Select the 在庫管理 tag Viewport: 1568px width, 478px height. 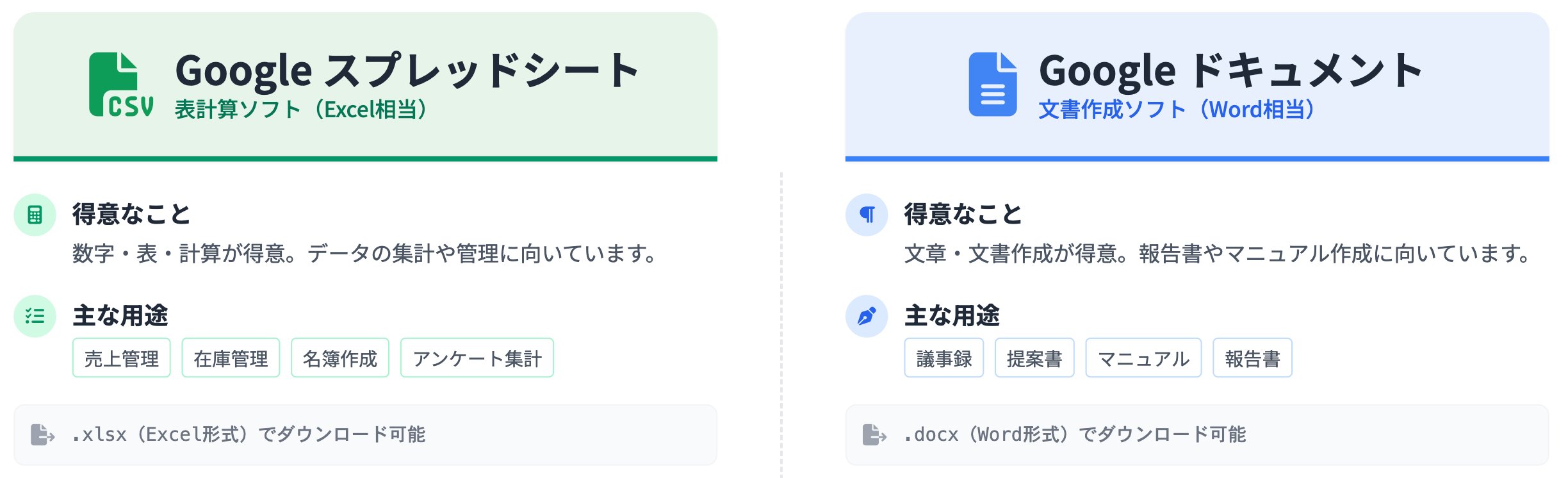231,358
